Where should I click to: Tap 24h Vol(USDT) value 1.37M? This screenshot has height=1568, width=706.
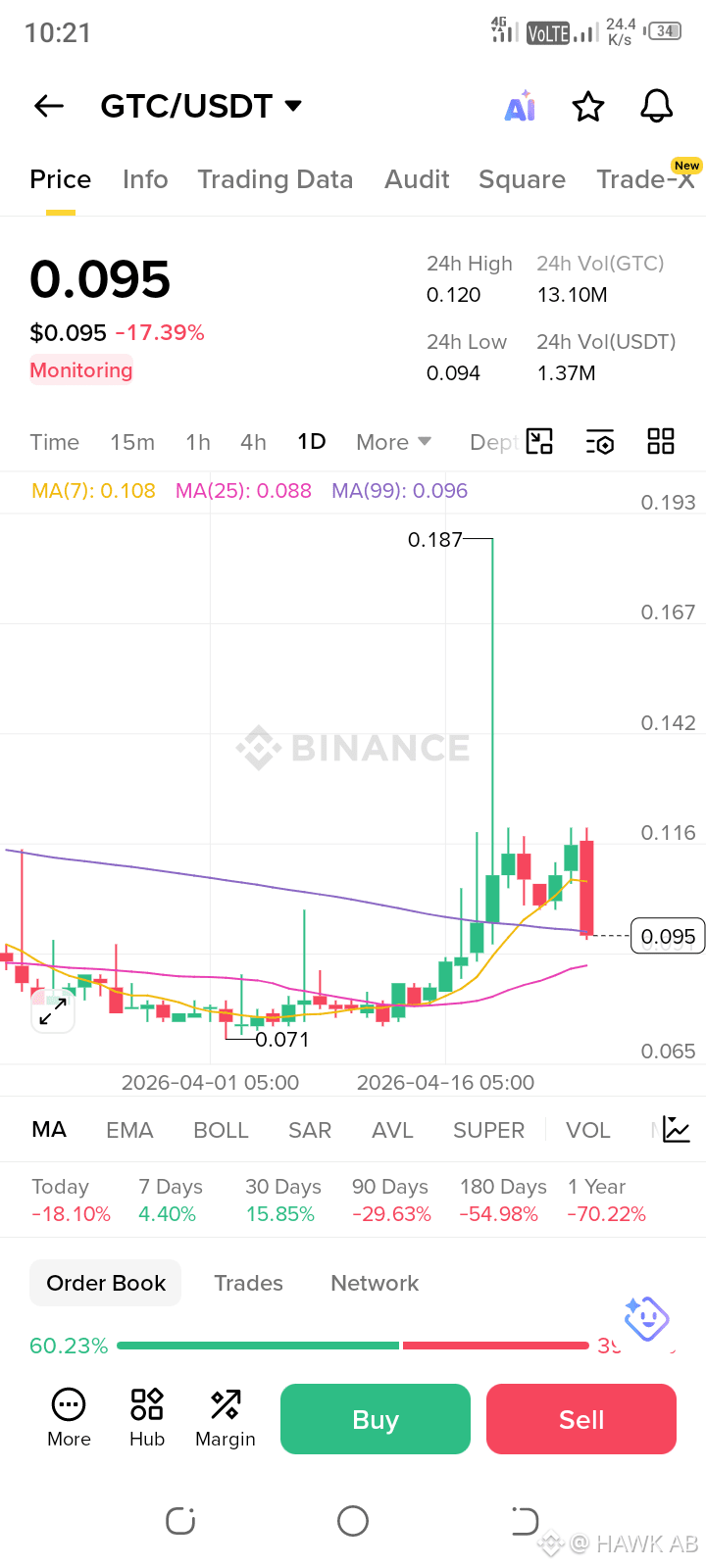tap(566, 373)
